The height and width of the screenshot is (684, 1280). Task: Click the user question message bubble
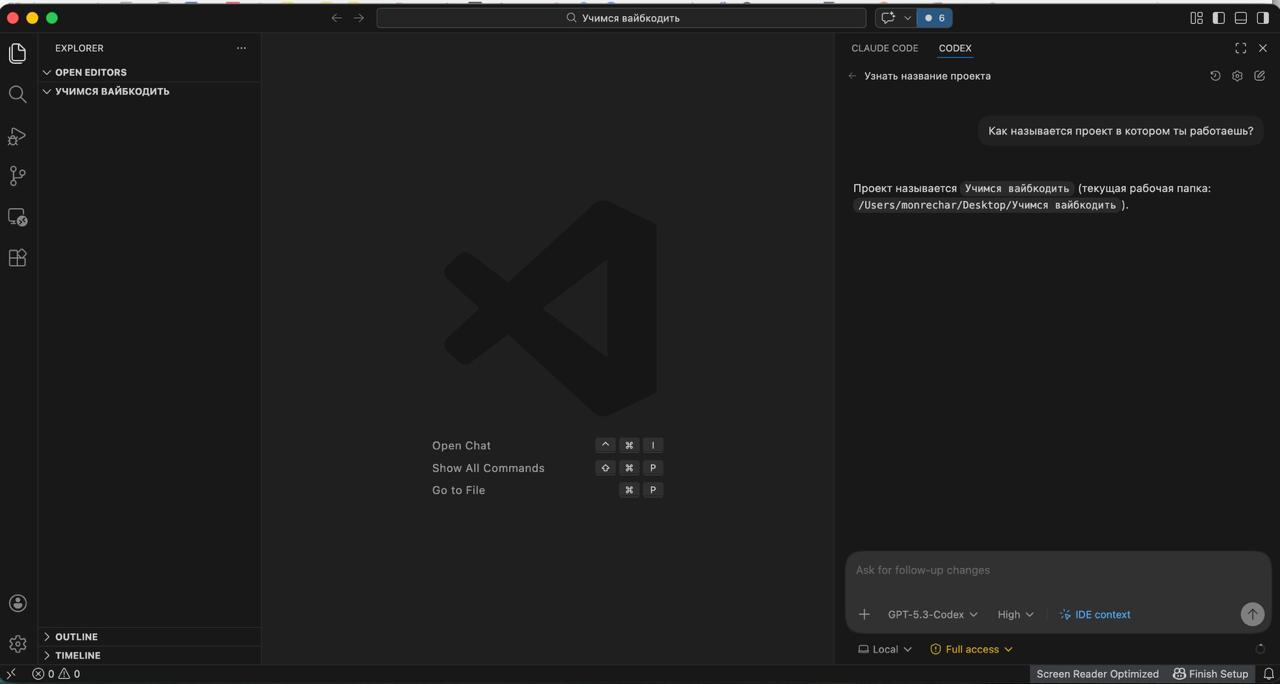[1120, 131]
